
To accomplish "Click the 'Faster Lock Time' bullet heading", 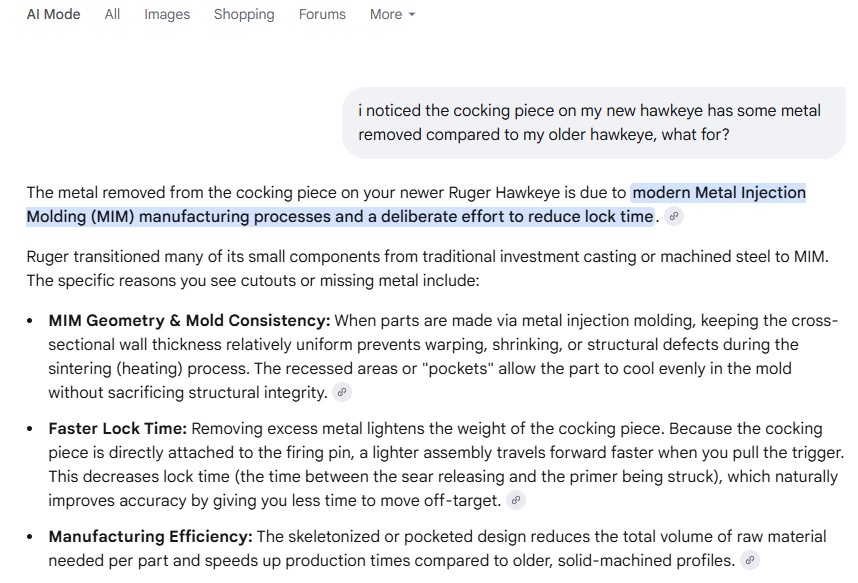I will [118, 428].
